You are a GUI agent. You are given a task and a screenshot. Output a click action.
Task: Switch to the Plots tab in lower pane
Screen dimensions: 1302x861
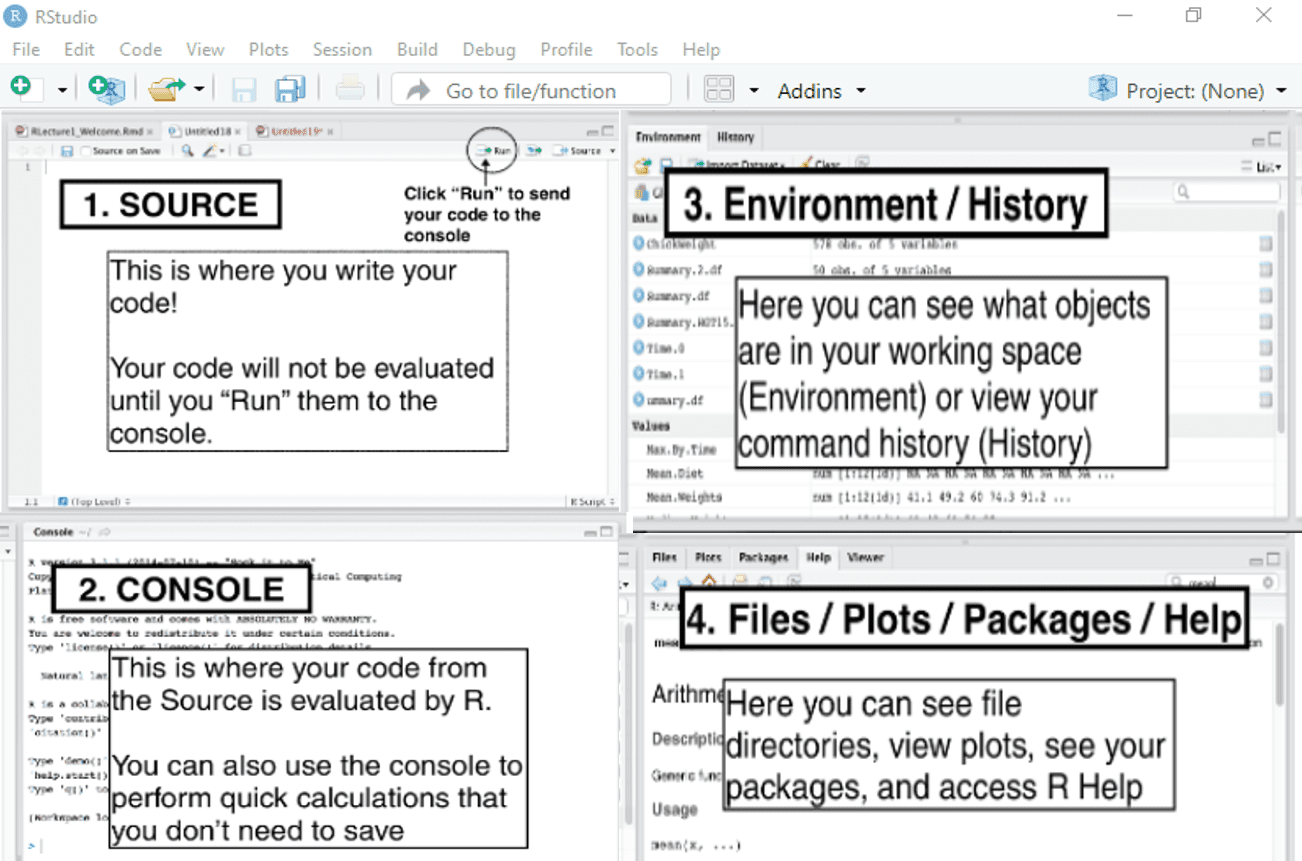[708, 557]
